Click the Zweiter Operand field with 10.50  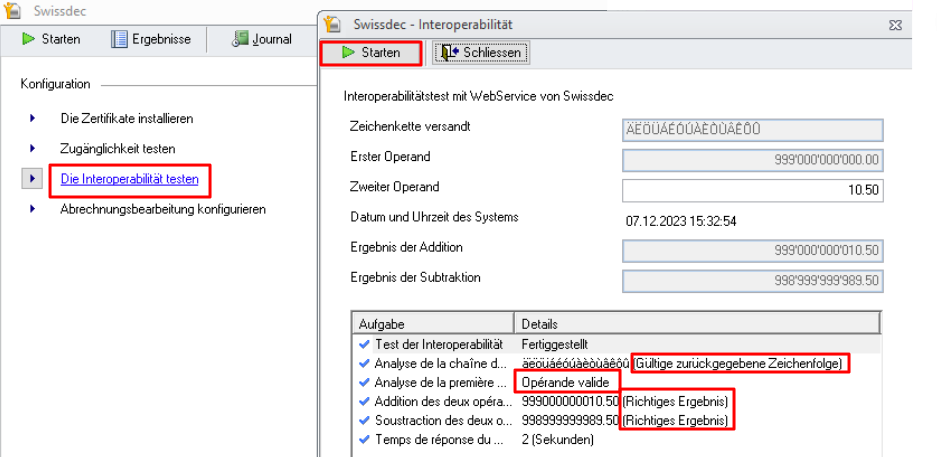click(753, 190)
